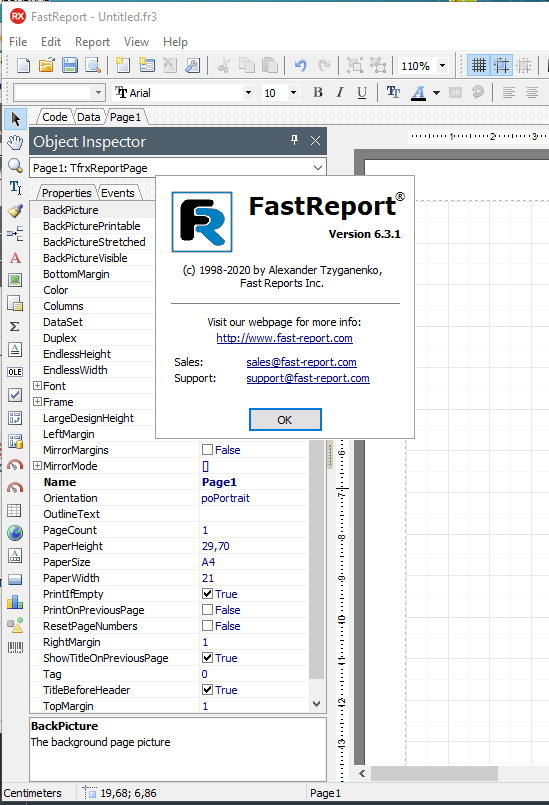Click the New Report toolbar icon
Viewport: 549px width, 805px height.
[x=24, y=66]
